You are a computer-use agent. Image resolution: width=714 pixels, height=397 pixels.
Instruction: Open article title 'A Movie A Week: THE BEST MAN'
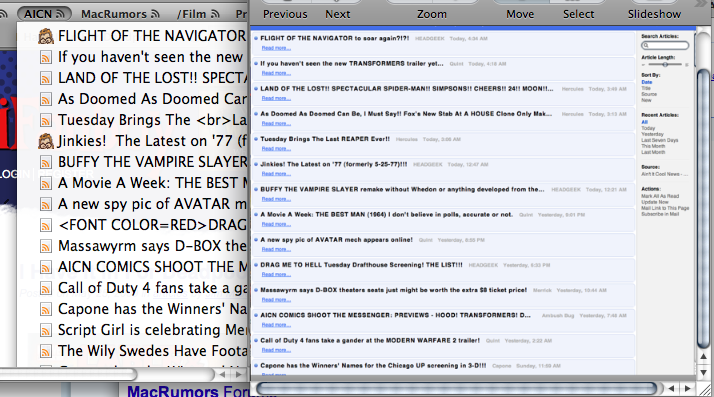click(x=387, y=214)
